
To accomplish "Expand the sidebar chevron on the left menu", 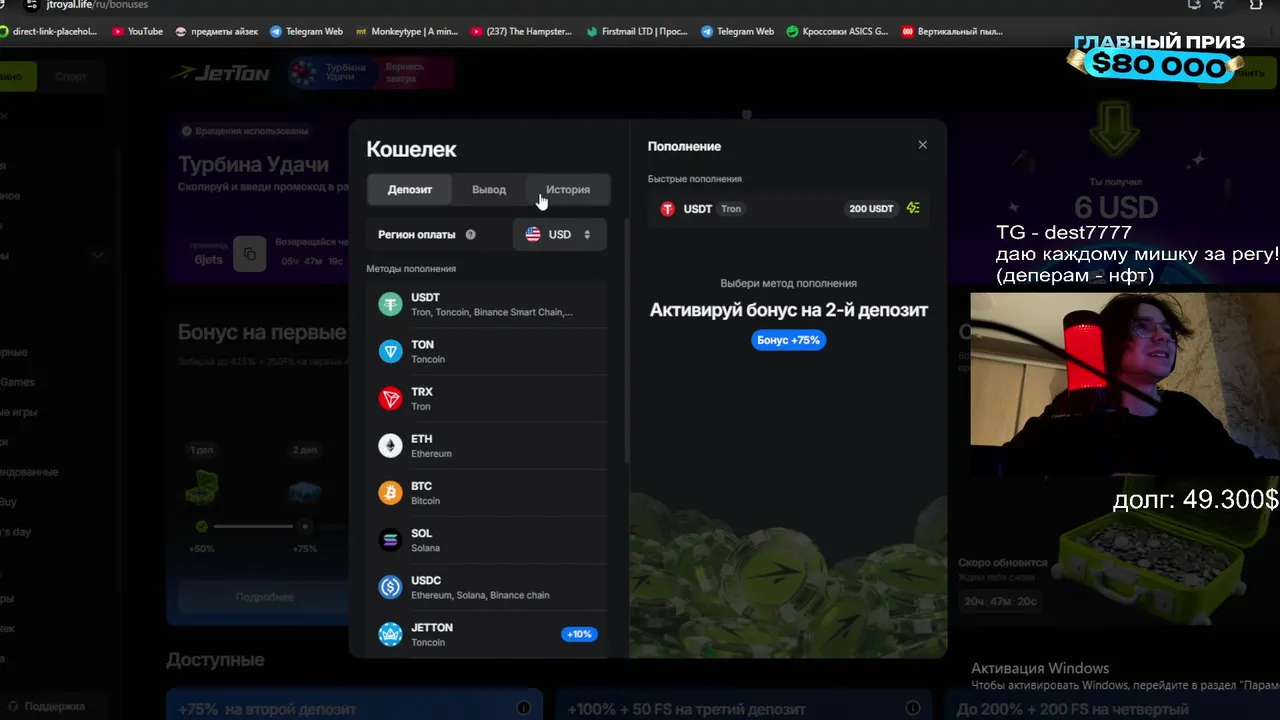I will point(97,256).
